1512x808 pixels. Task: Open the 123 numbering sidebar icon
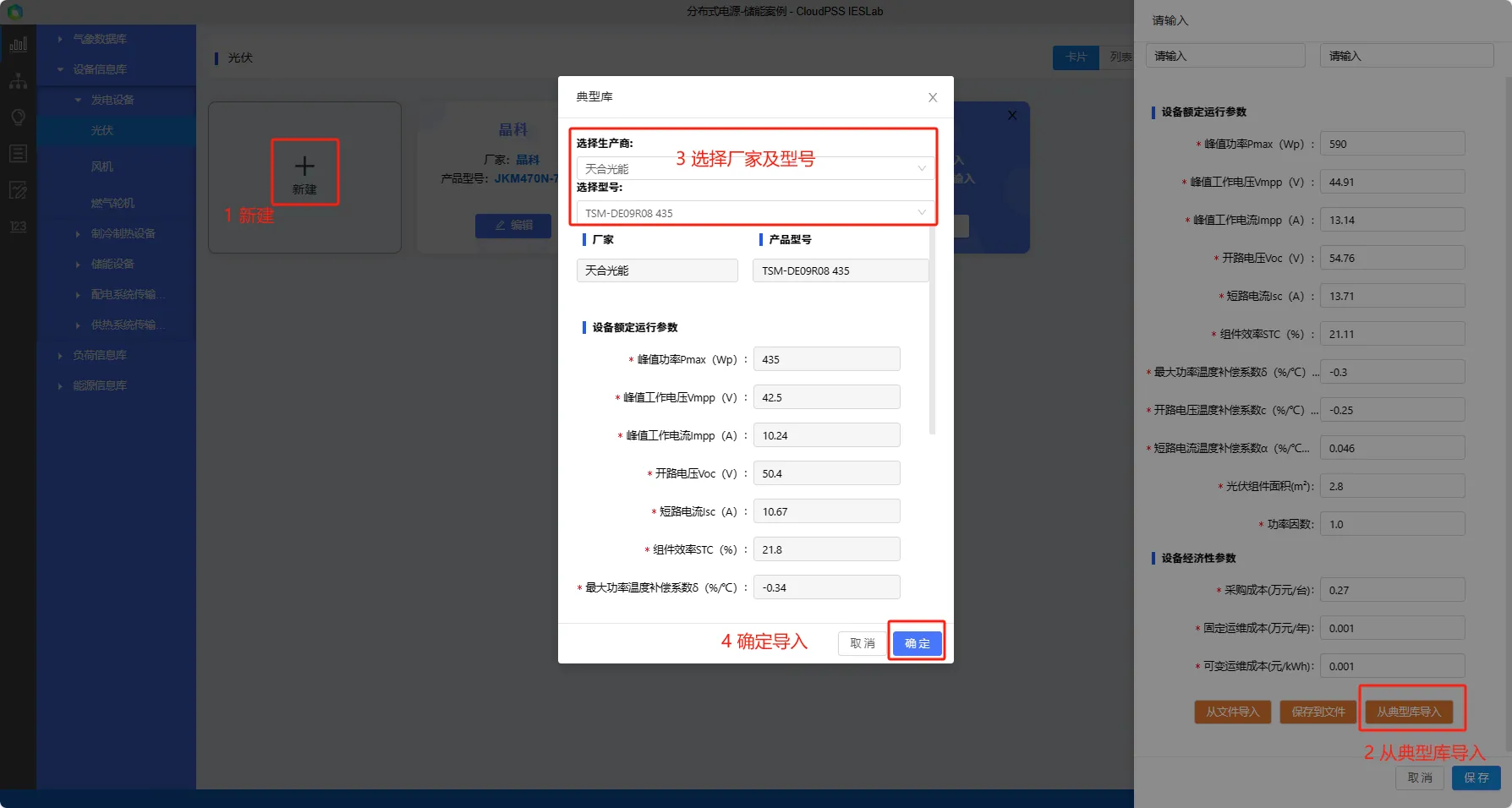(x=18, y=227)
